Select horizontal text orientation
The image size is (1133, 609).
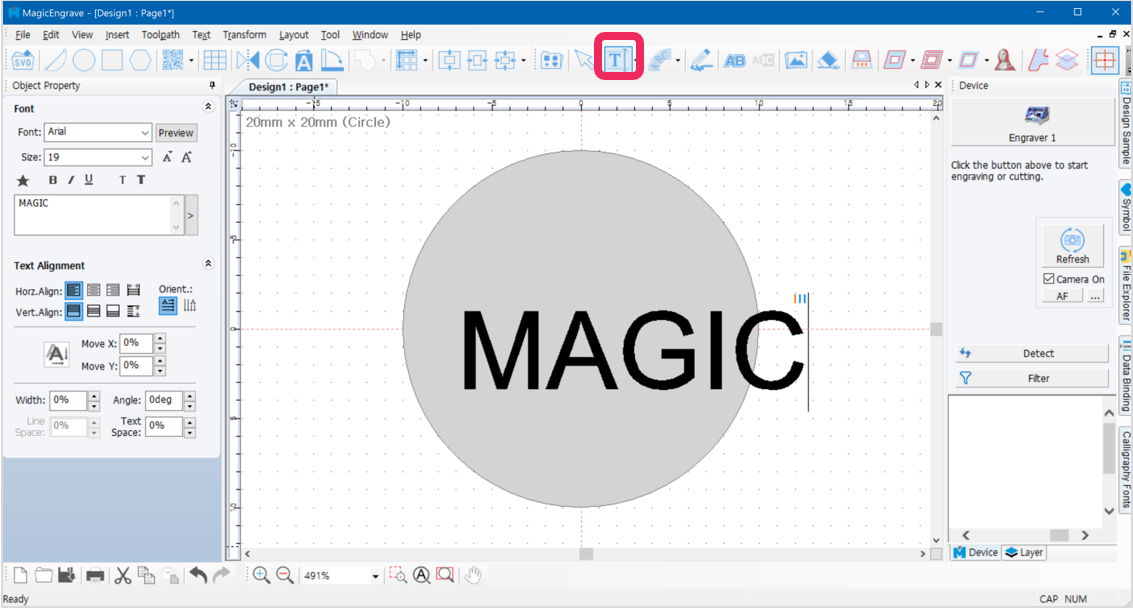[168, 305]
